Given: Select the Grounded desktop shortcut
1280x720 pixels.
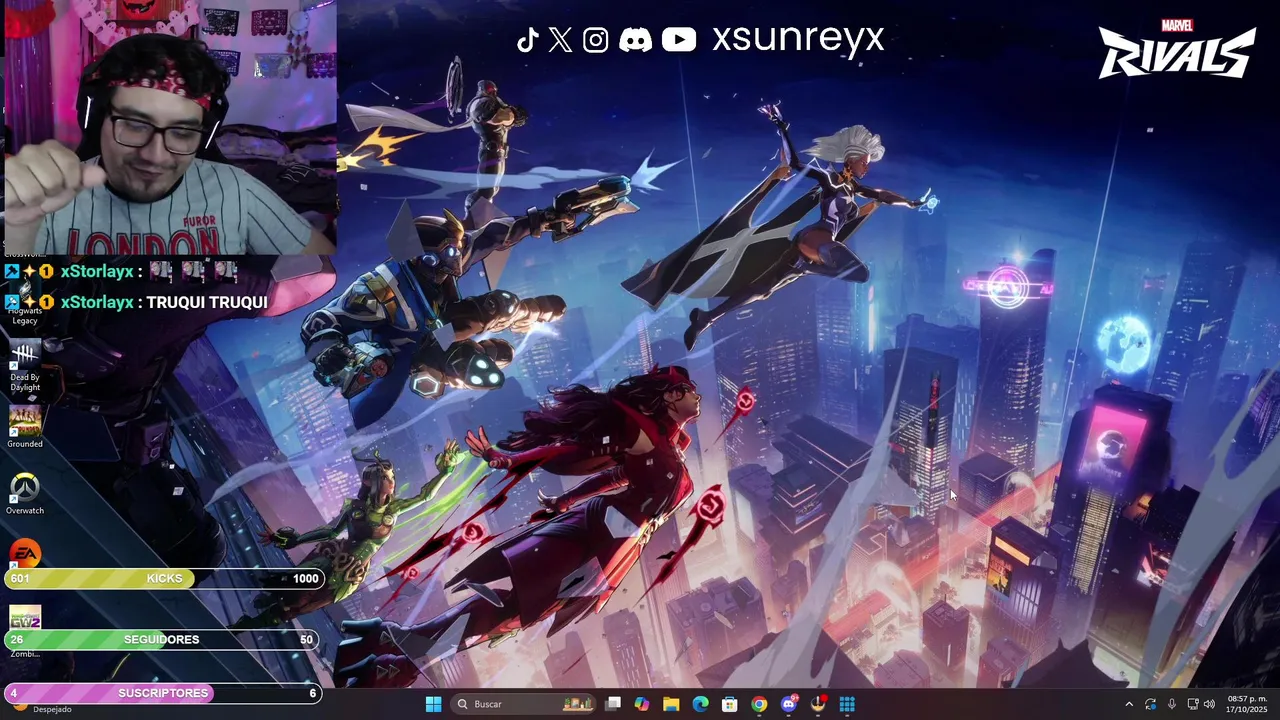Looking at the screenshot, I should coord(25,426).
